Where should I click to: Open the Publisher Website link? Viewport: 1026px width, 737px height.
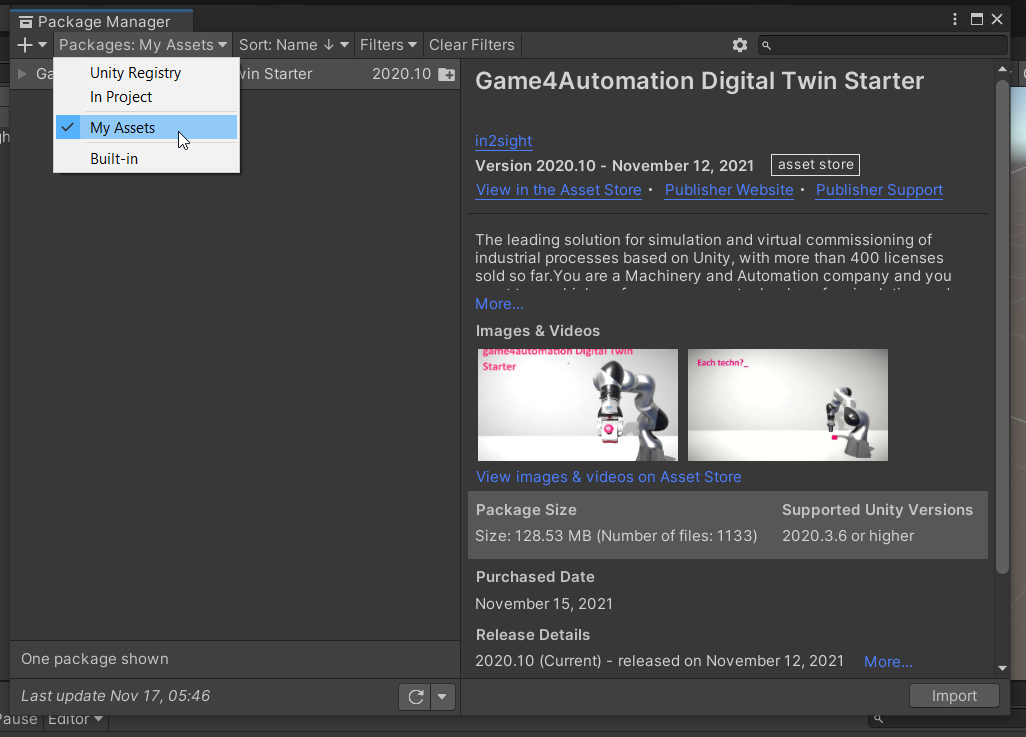729,190
